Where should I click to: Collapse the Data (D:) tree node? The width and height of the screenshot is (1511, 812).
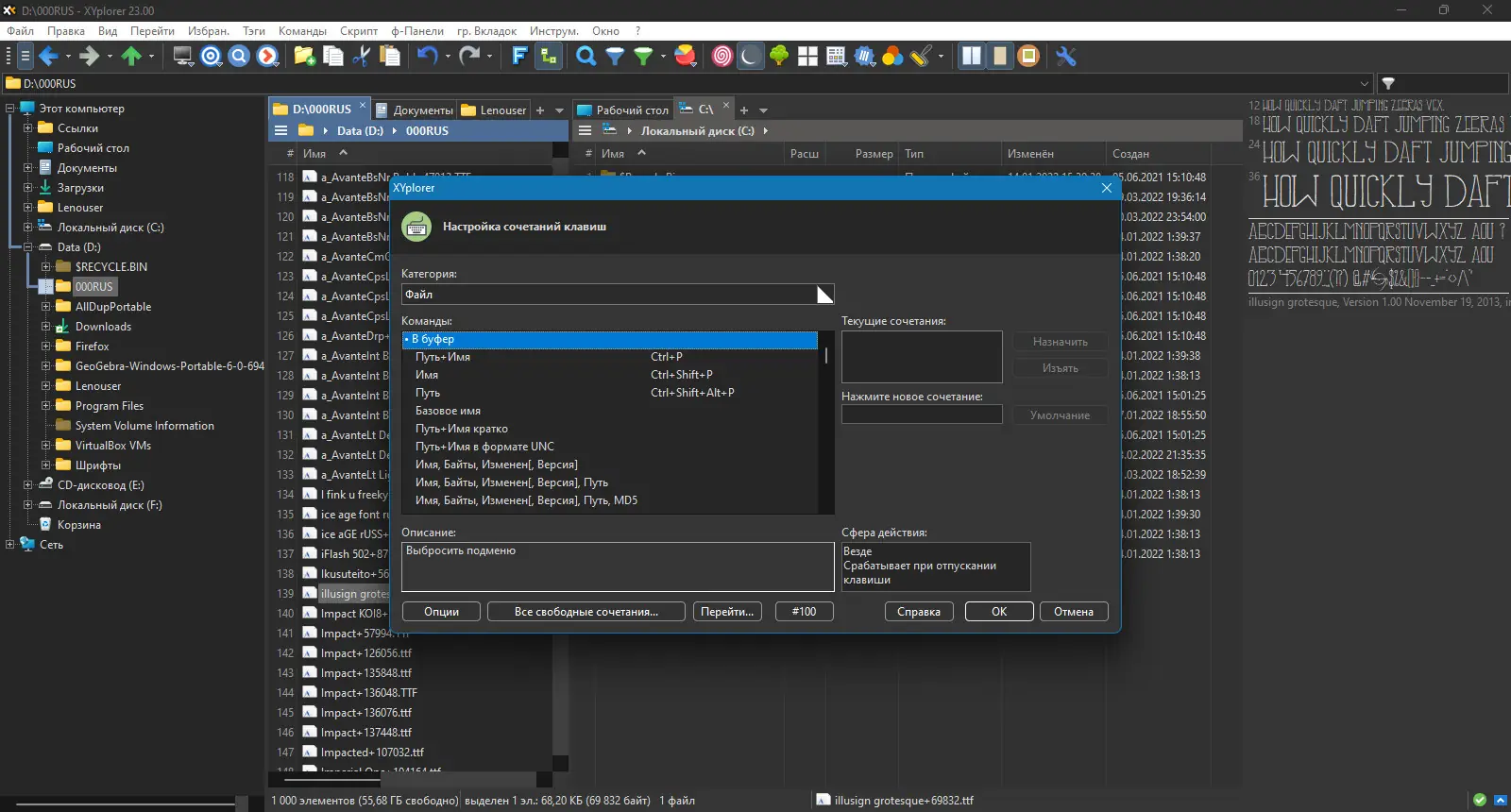pyautogui.click(x=27, y=247)
